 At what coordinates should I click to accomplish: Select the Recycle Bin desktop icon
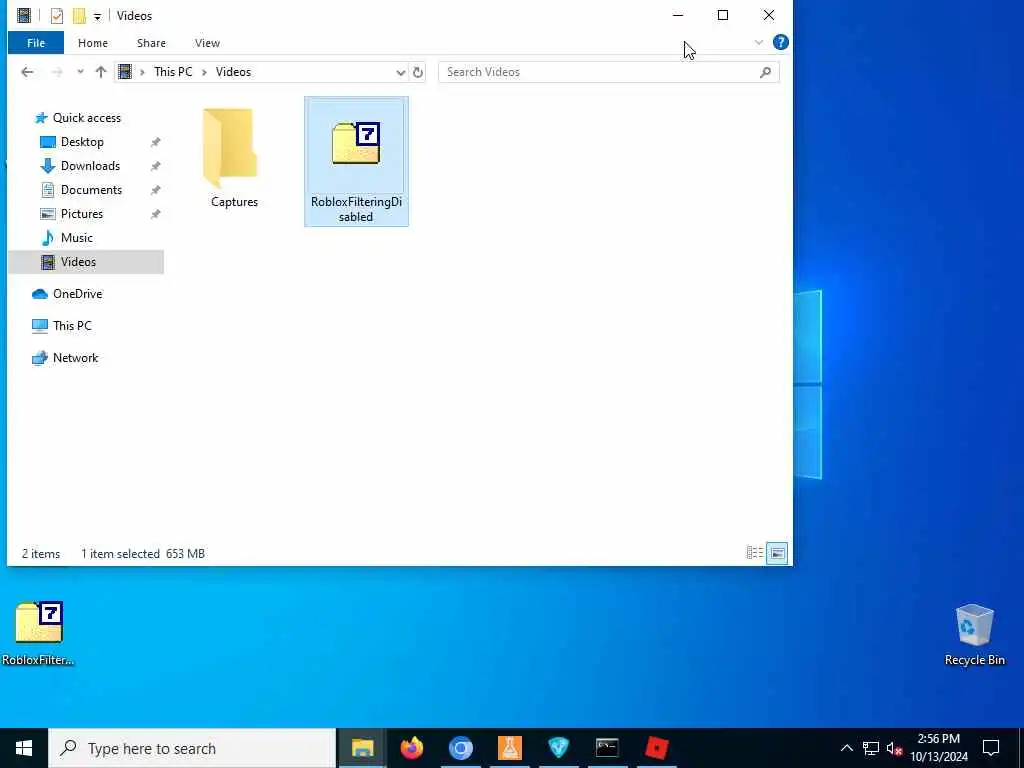974,635
